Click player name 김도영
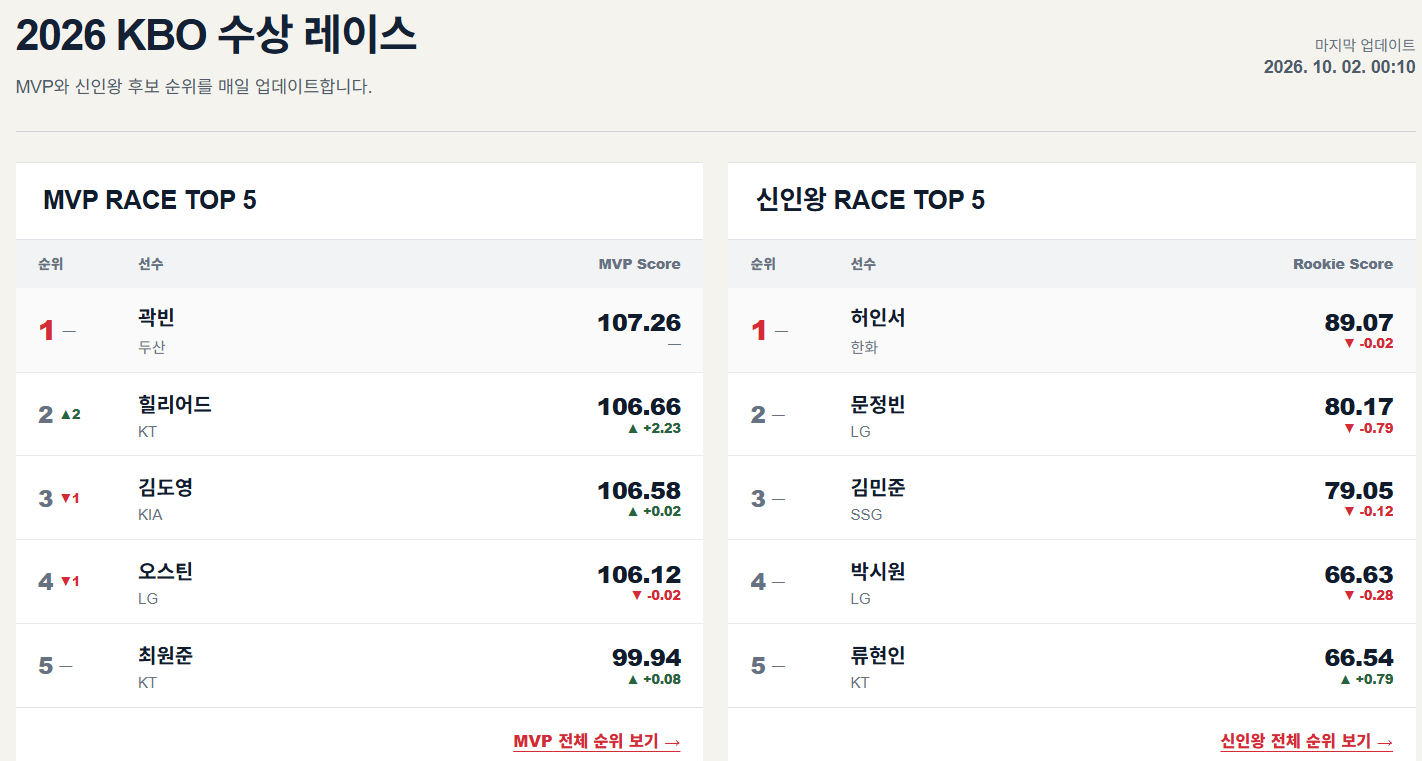Screen dimensions: 1422x761 (x=165, y=488)
